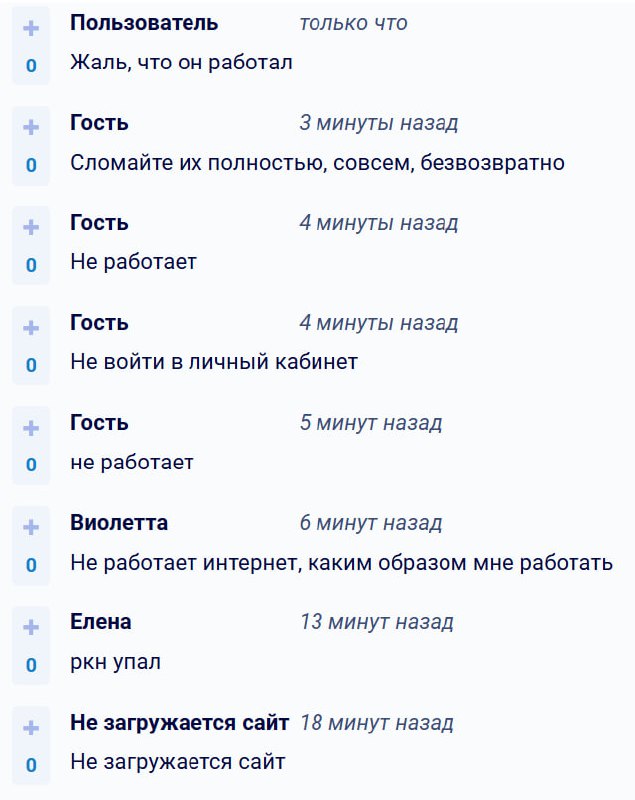Select the author name 'Елена'
Viewport: 635px width, 800px height.
100,622
